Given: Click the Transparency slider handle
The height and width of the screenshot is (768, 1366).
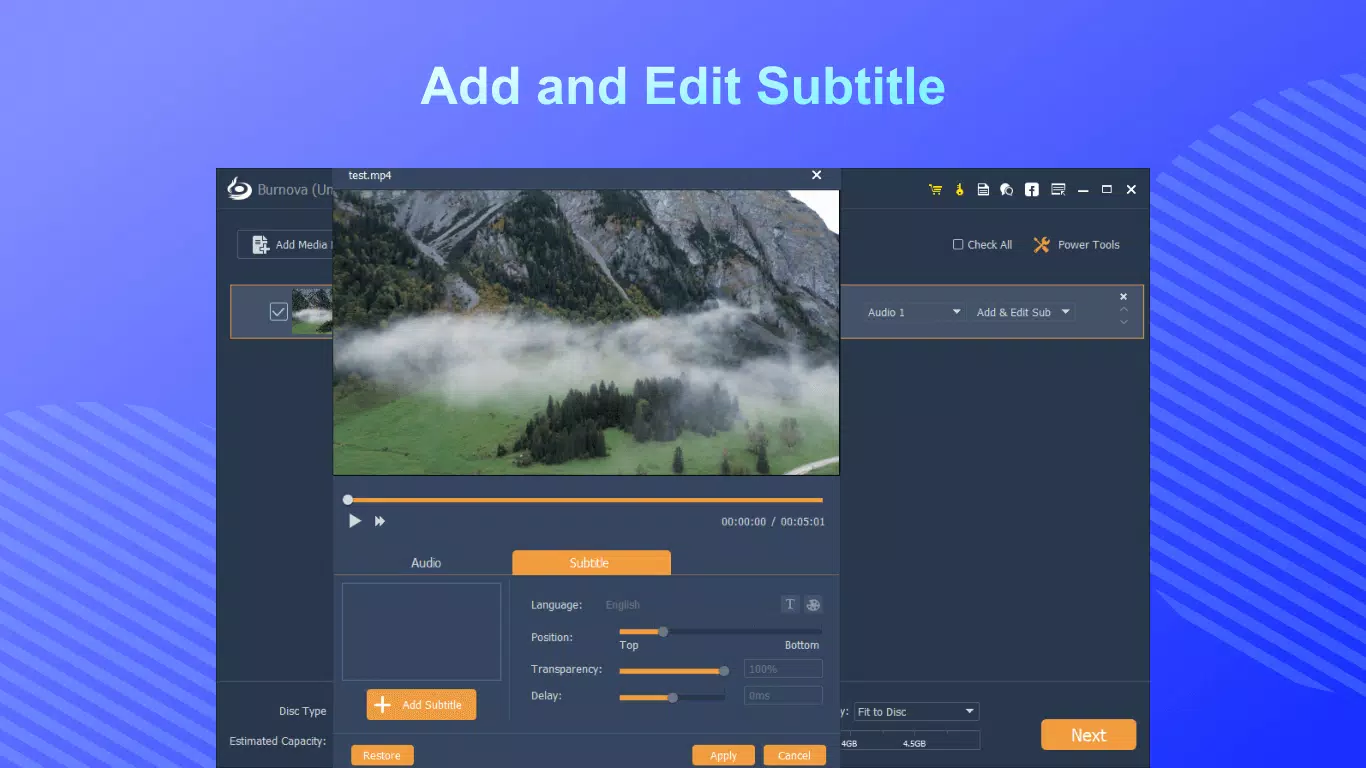Looking at the screenshot, I should click(x=724, y=671).
